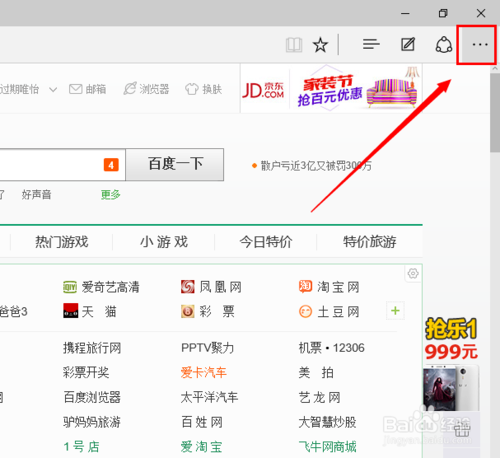Open the site list settings gear icon
The width and height of the screenshot is (500, 458).
[x=413, y=274]
